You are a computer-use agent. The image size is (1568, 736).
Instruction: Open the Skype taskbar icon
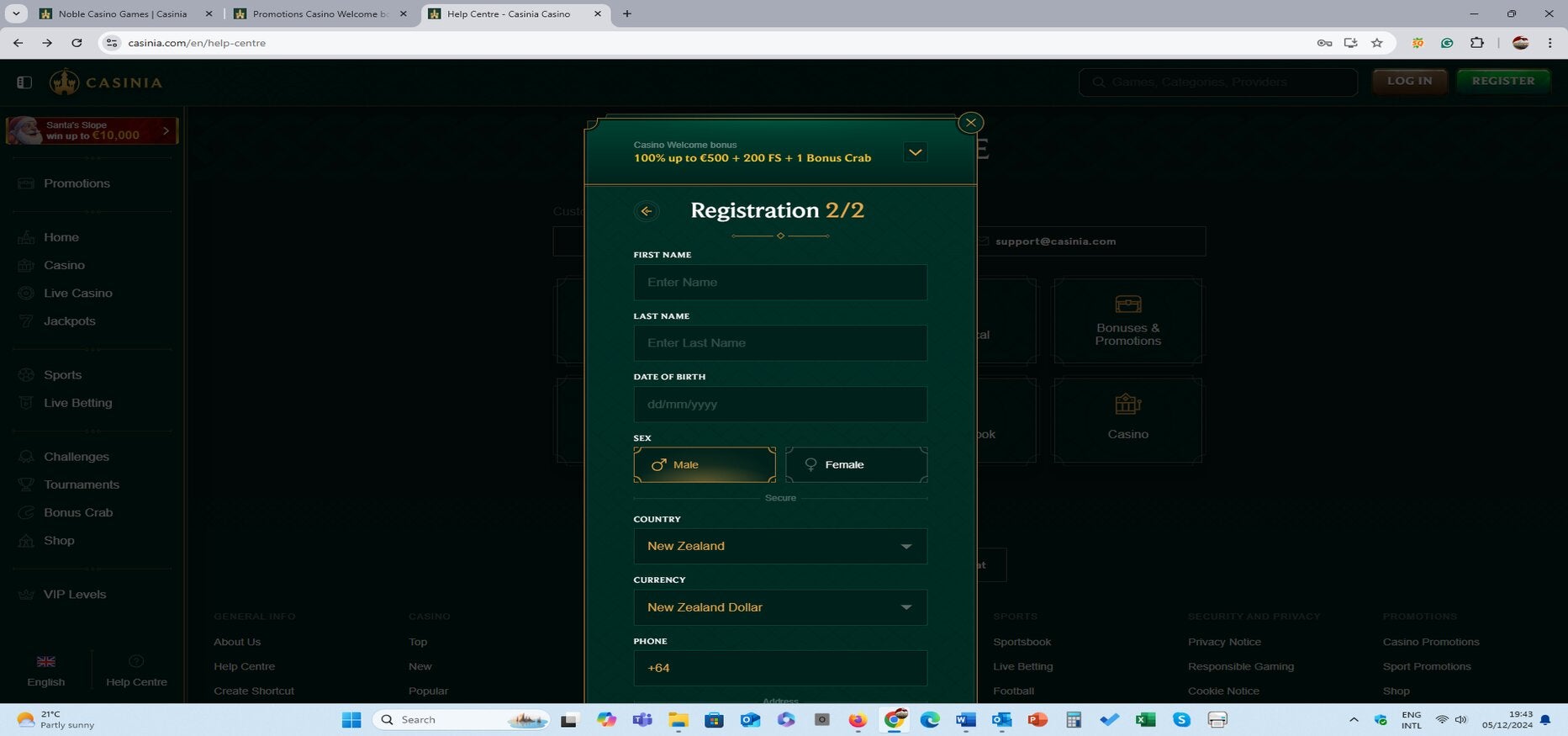[1181, 720]
